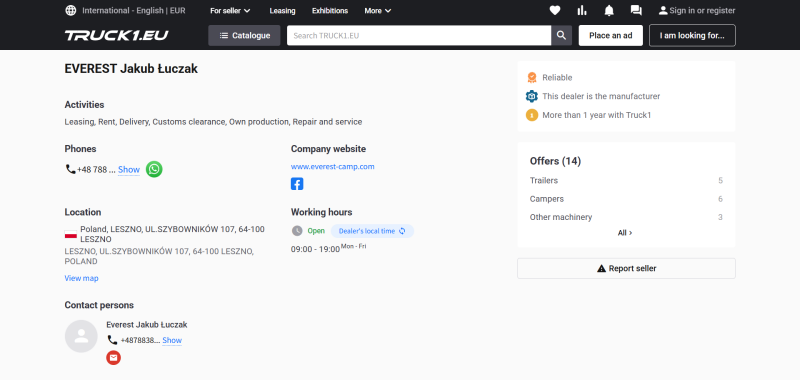800x380 pixels.
Task: Click the Open status text
Action: pos(316,231)
